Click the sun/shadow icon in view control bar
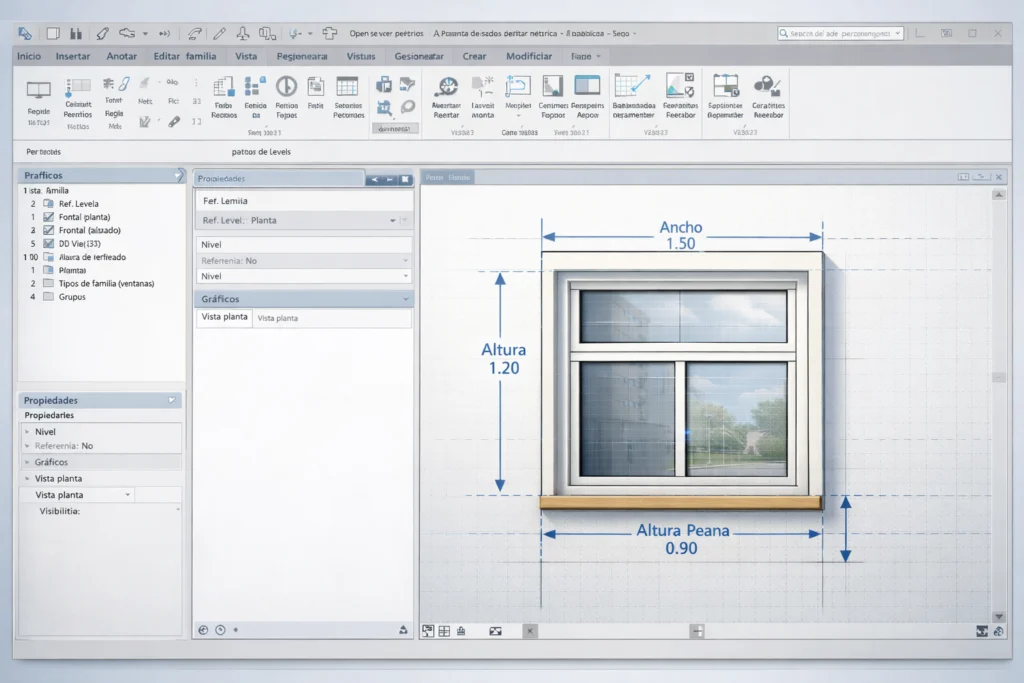 coord(460,630)
